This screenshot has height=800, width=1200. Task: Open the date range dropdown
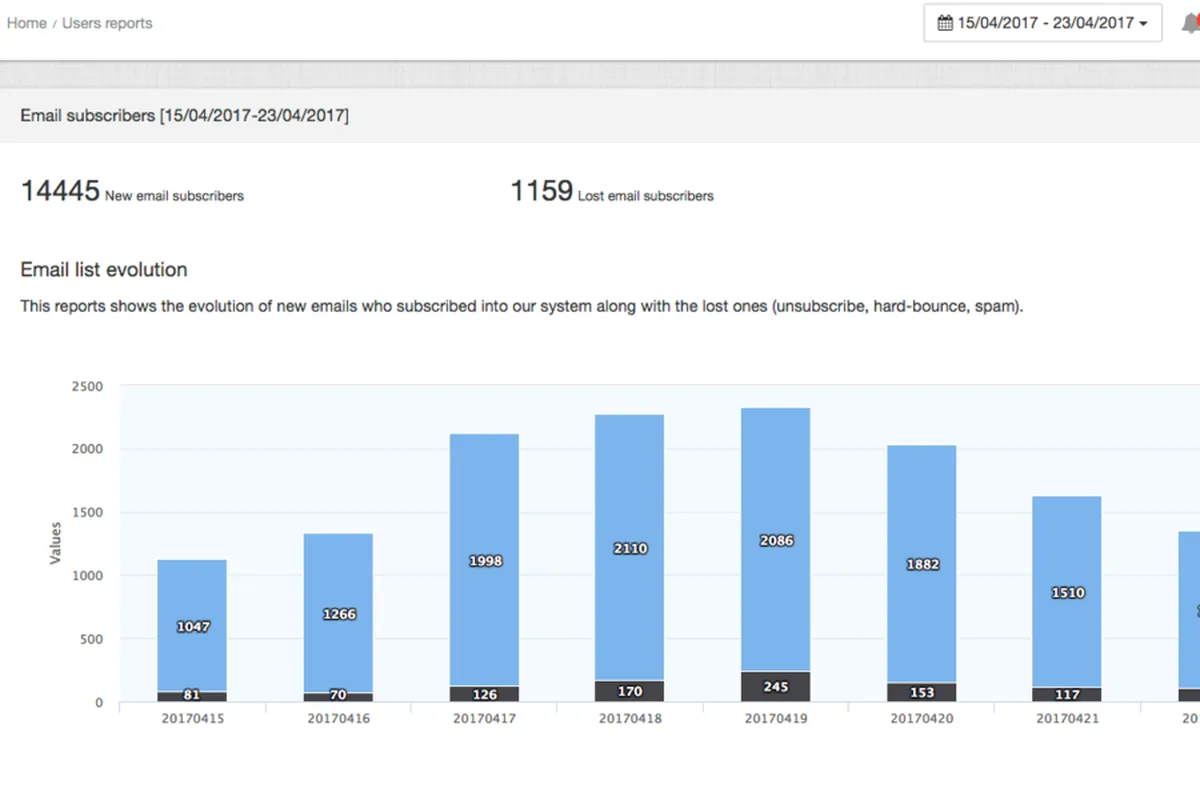click(1043, 22)
